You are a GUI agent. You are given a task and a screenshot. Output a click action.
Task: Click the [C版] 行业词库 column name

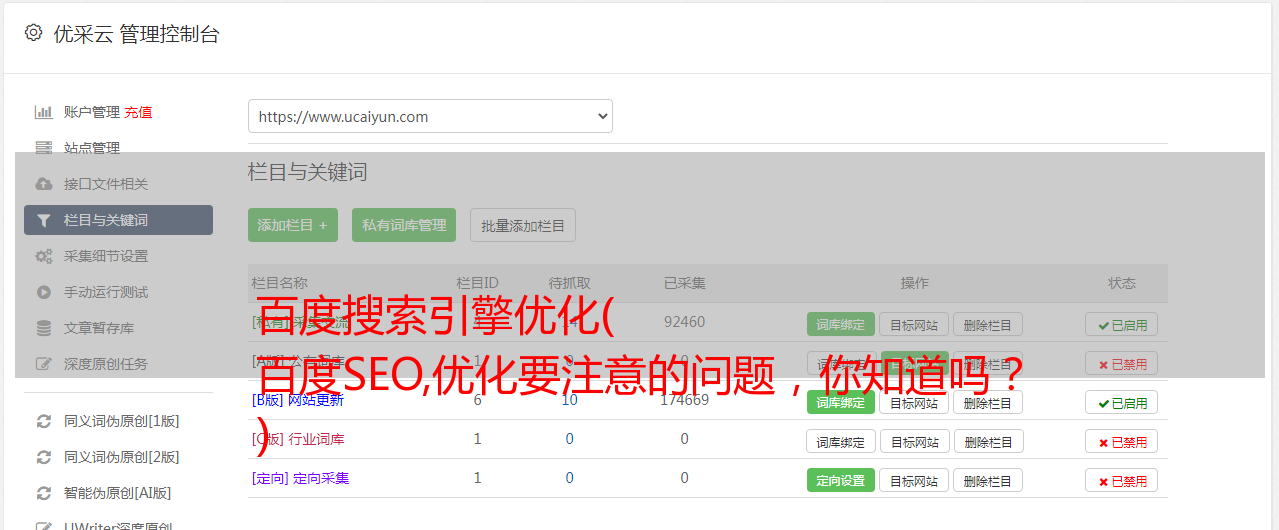(298, 439)
